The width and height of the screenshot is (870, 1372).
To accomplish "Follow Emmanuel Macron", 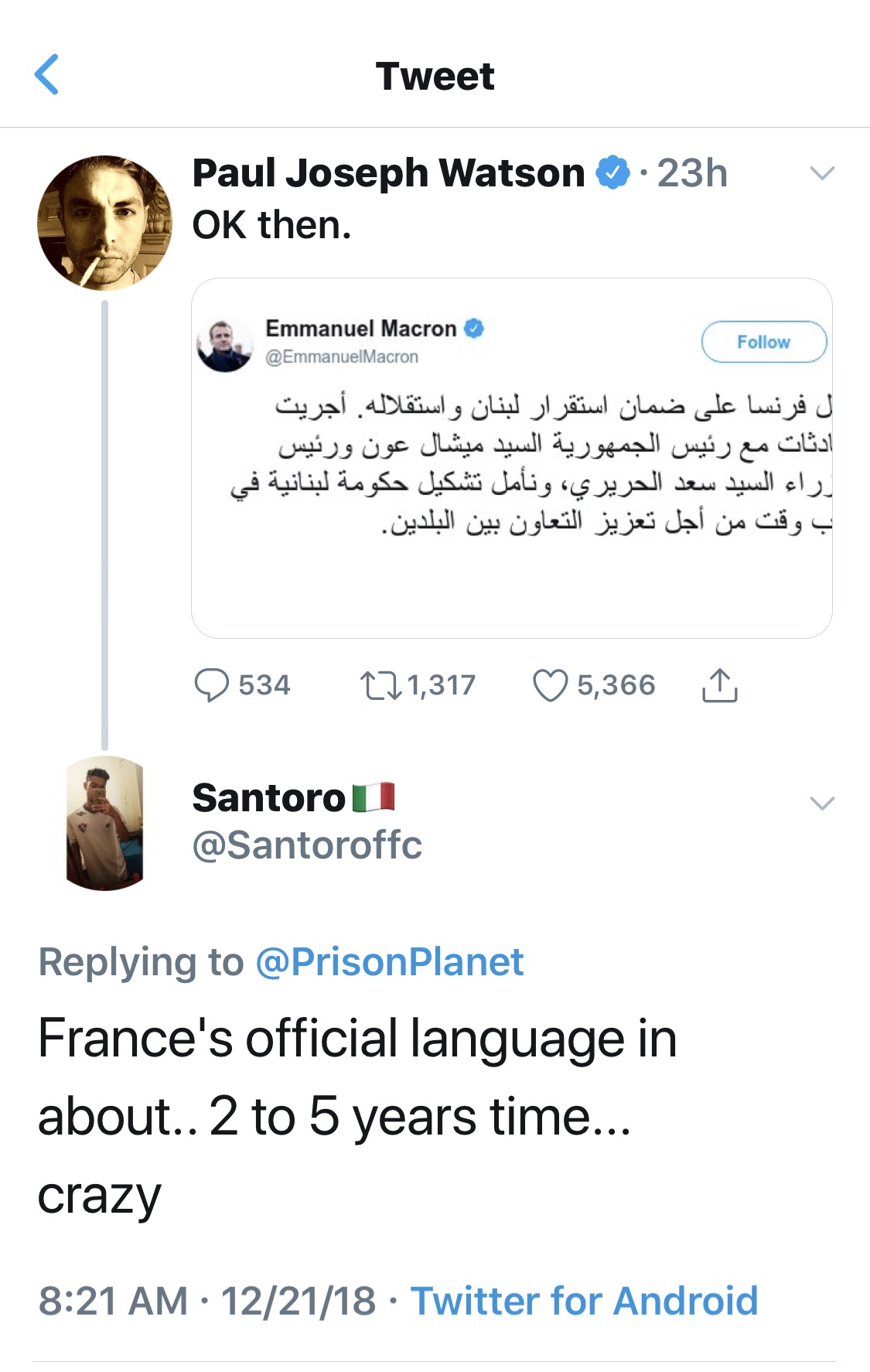I will click(763, 342).
